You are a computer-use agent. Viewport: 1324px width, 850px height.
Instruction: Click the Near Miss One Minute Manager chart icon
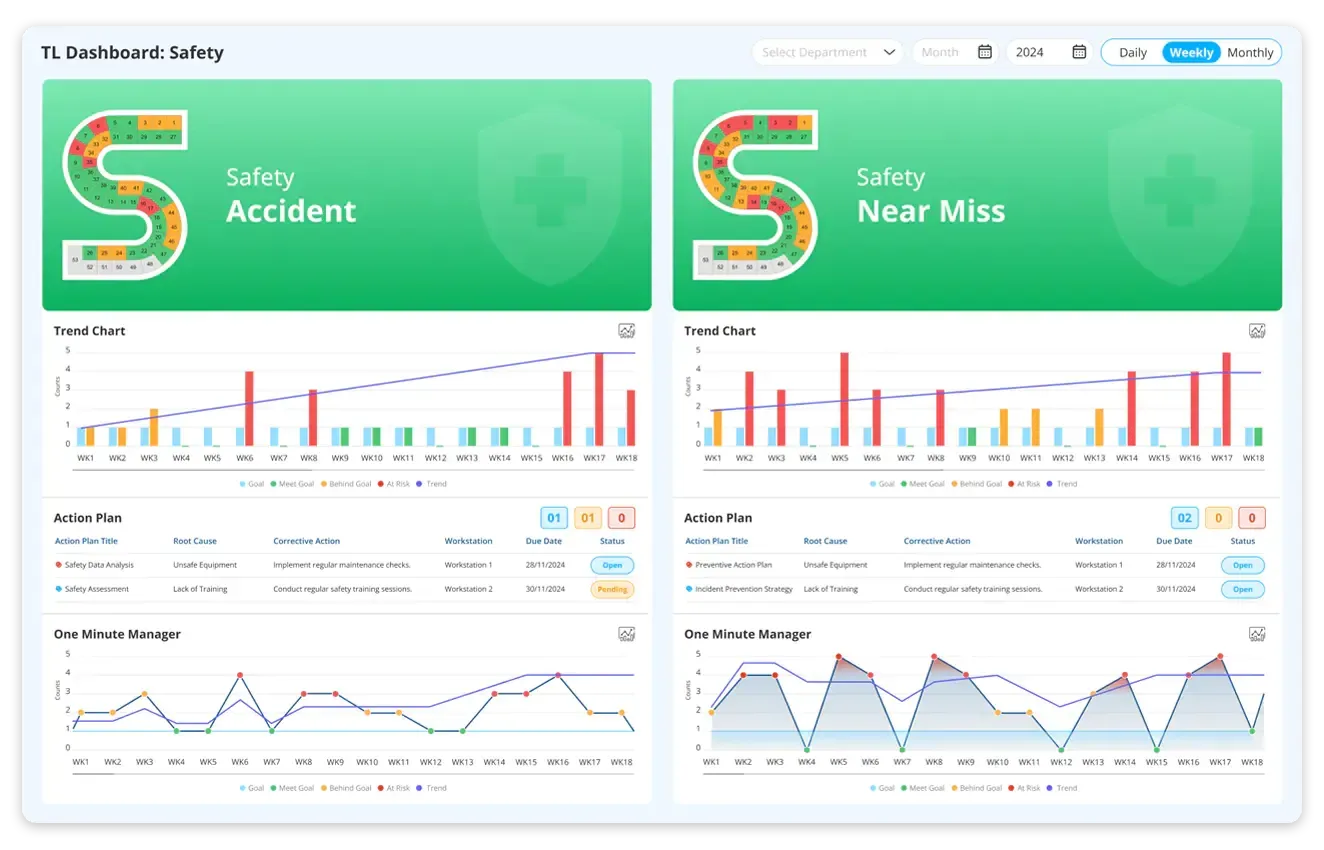point(1257,633)
